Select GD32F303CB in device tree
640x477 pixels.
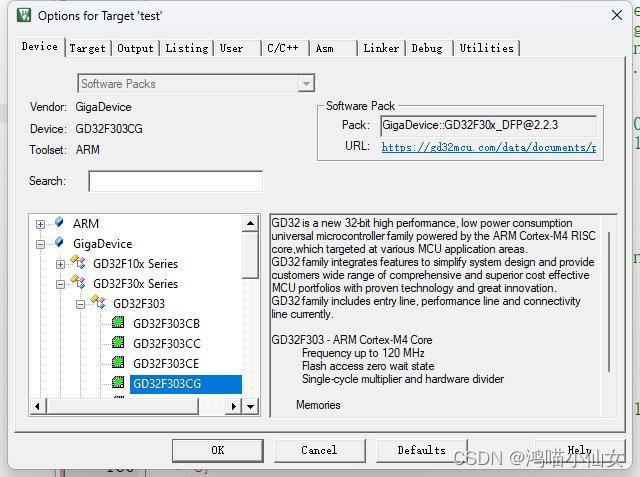point(167,324)
